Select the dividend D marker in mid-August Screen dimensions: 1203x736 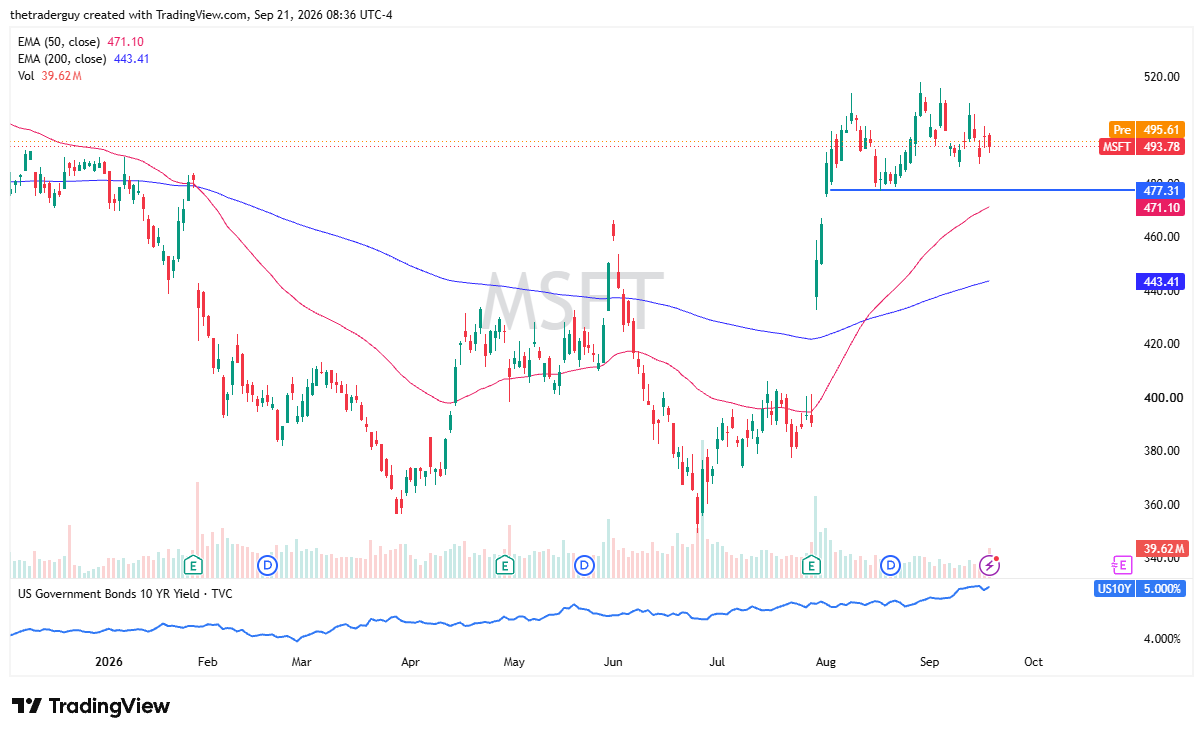pyautogui.click(x=890, y=566)
